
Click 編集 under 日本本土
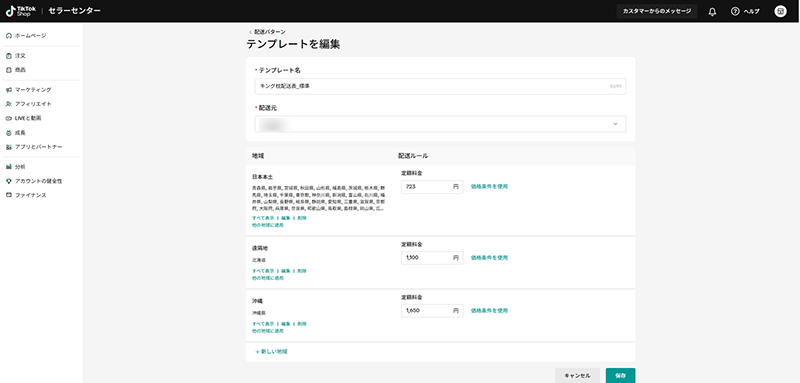(x=286, y=218)
